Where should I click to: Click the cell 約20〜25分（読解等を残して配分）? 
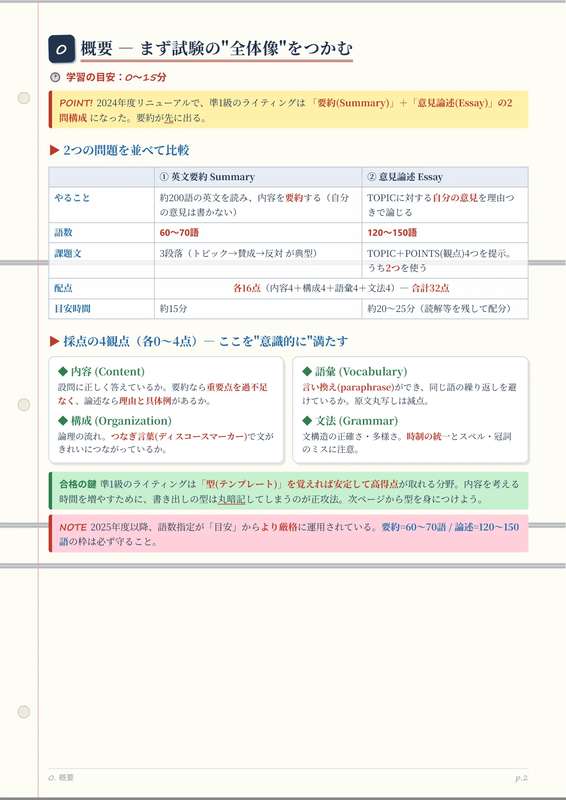(x=439, y=309)
